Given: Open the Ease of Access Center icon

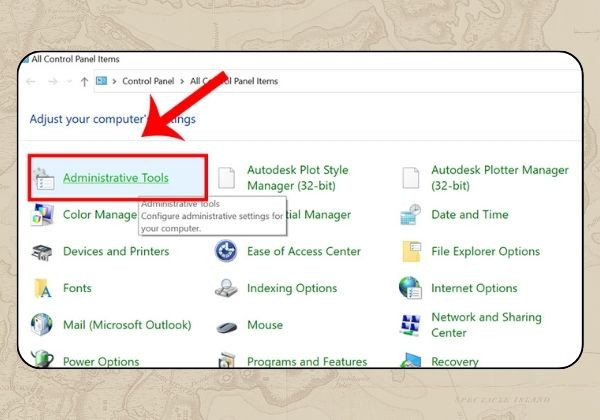Looking at the screenshot, I should pyautogui.click(x=226, y=251).
